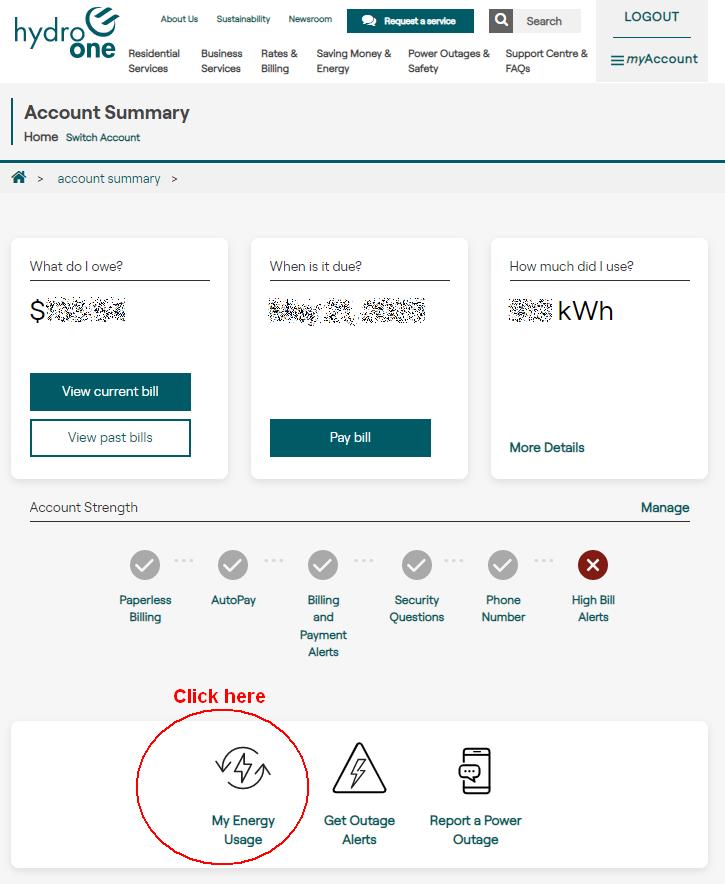
Task: Open the Support Centre & FAQs menu
Action: [546, 61]
